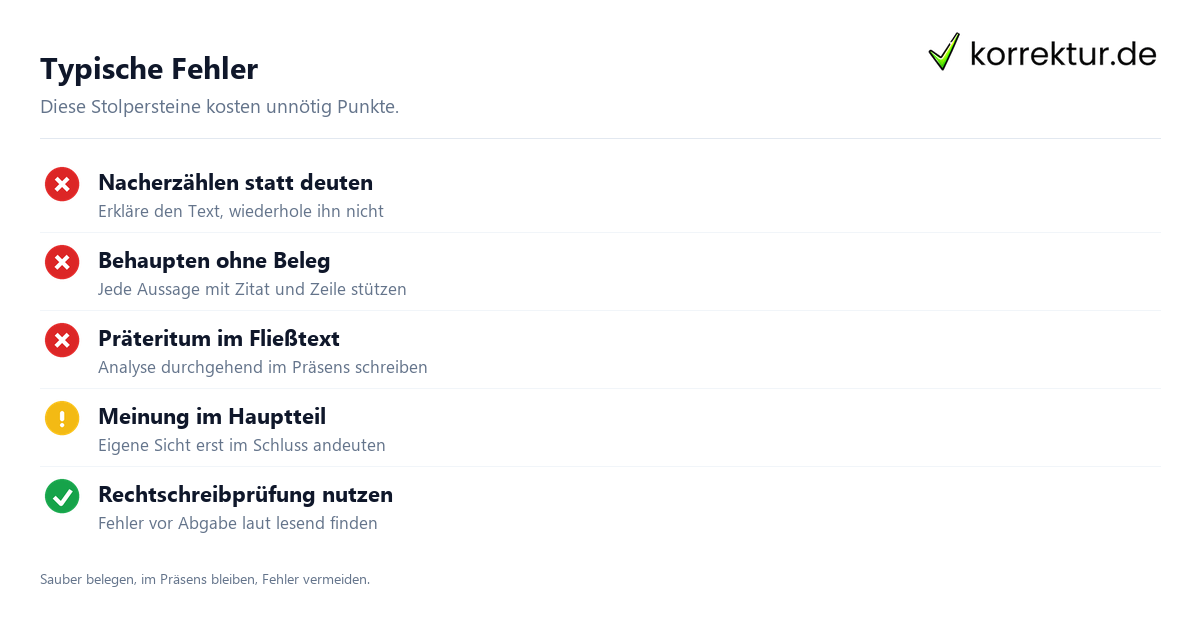Viewport: 1200px width, 630px height.
Task: Click the hint Erkläre den Text, wiederhole ihn nicht
Action: [241, 211]
